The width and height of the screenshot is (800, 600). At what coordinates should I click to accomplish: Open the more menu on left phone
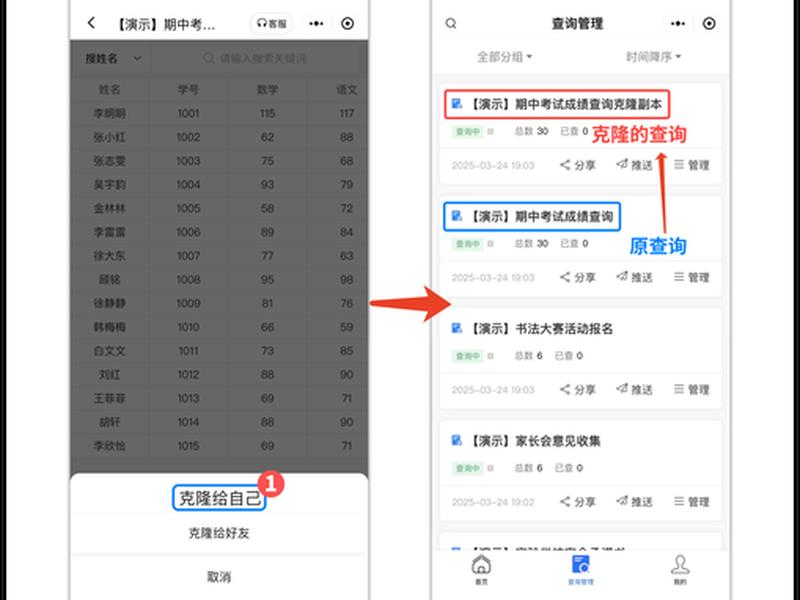pyautogui.click(x=316, y=23)
